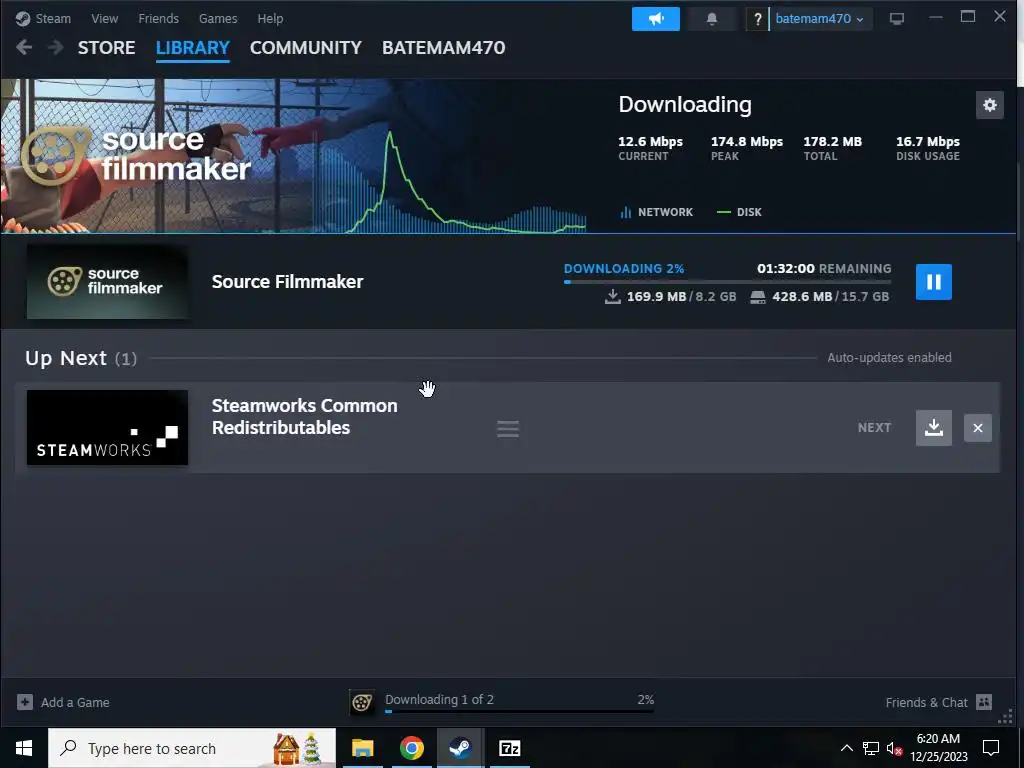Start Steamworks Common Redistributables download now
1024x768 pixels.
(933, 428)
